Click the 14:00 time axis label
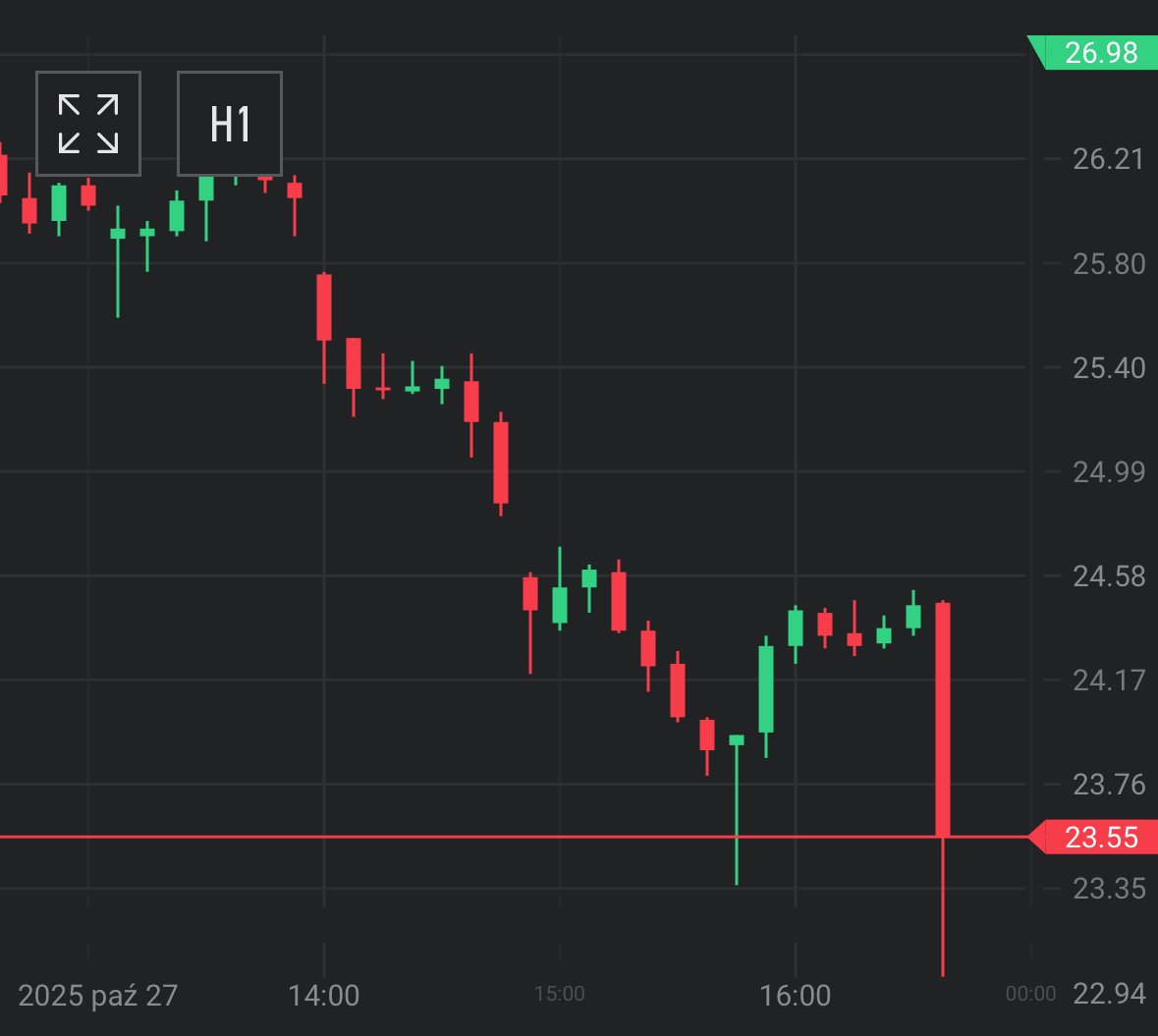The height and width of the screenshot is (1036, 1158). [x=324, y=996]
